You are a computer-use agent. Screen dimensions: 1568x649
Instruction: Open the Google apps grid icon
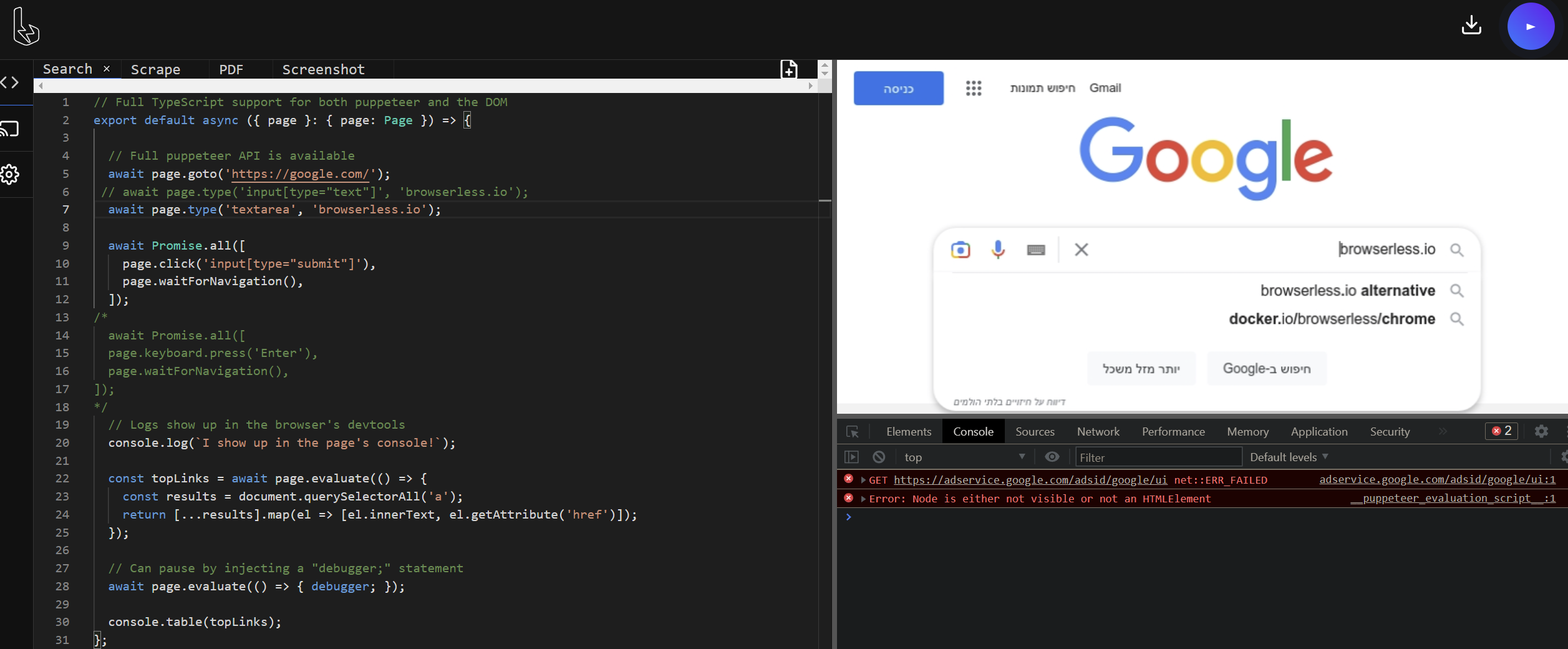974,88
